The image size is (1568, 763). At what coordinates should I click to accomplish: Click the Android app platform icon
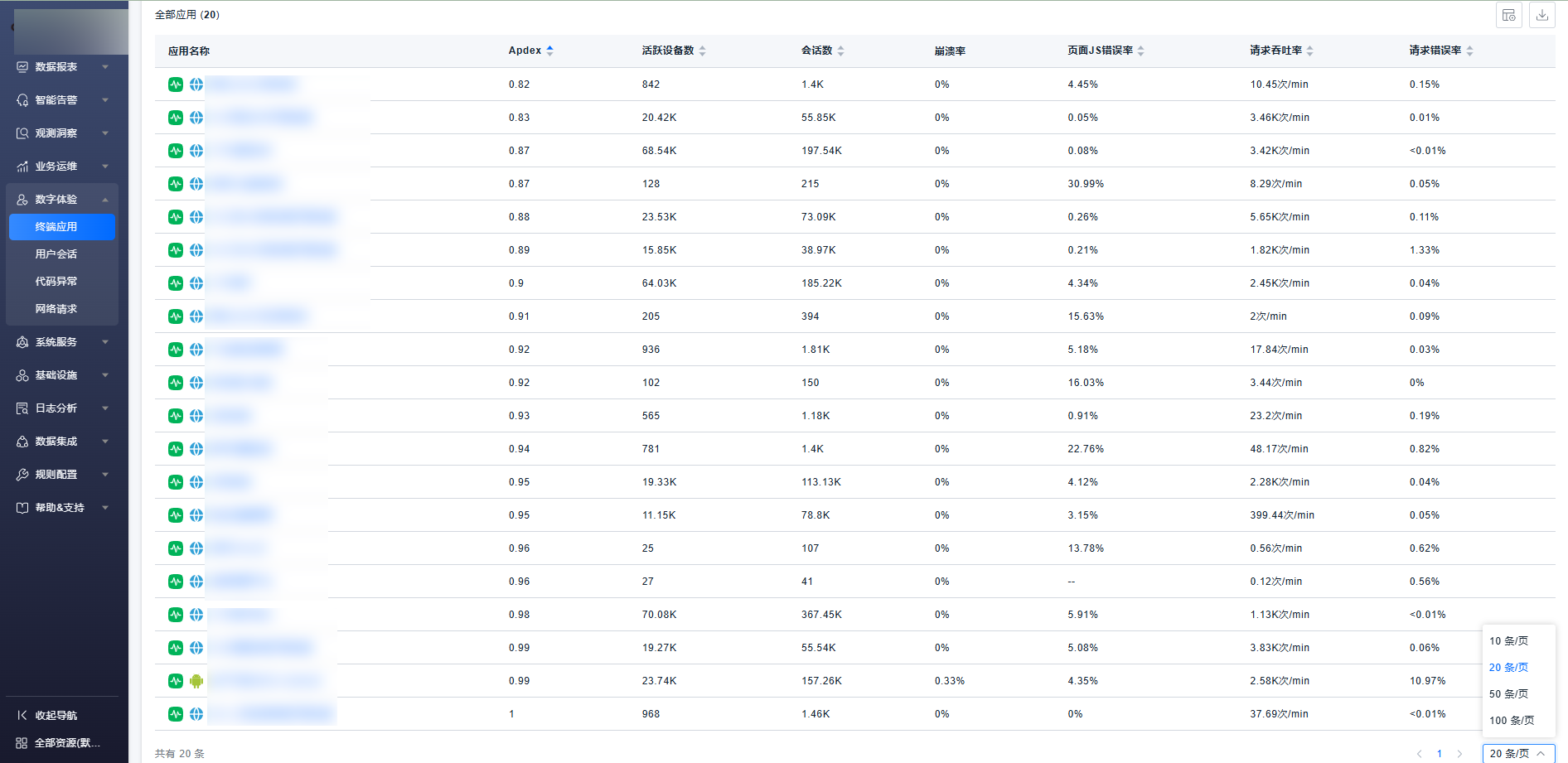[196, 681]
